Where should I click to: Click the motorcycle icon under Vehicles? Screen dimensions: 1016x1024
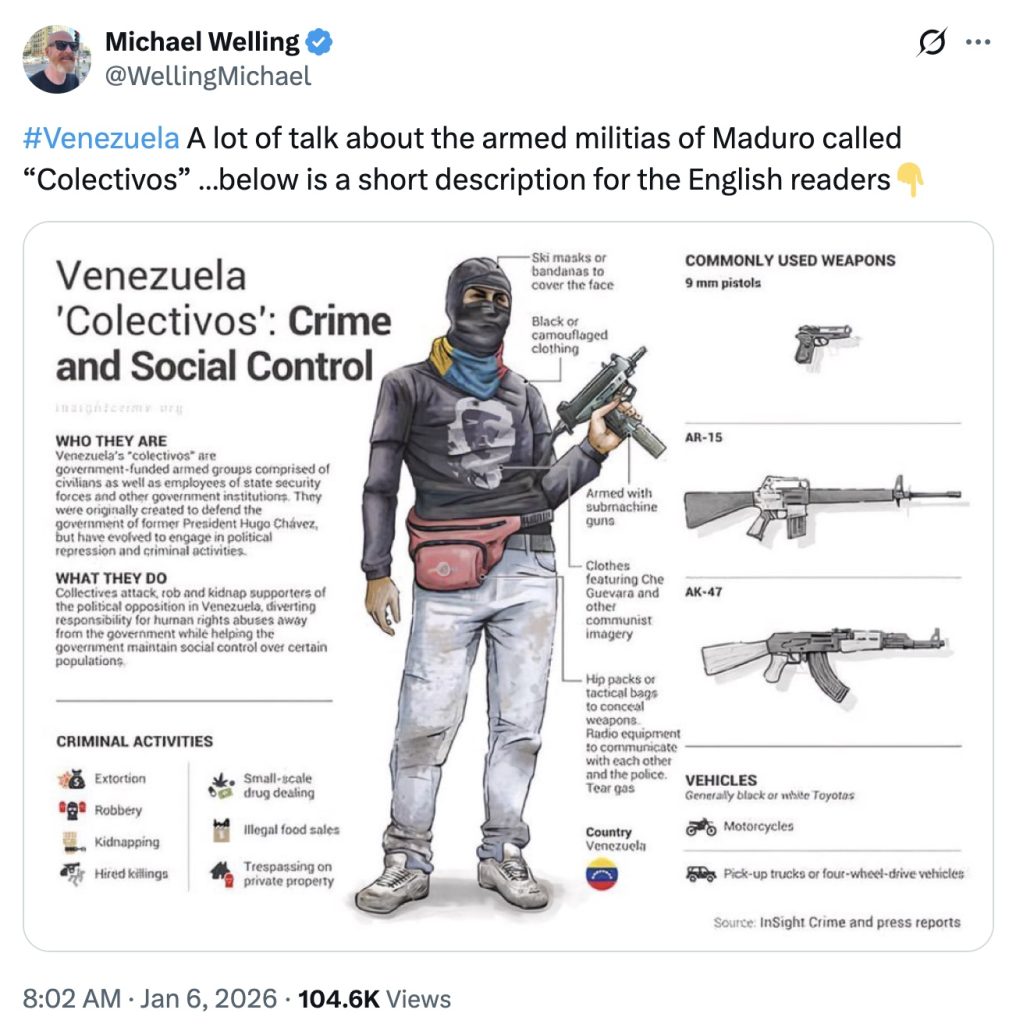[701, 827]
